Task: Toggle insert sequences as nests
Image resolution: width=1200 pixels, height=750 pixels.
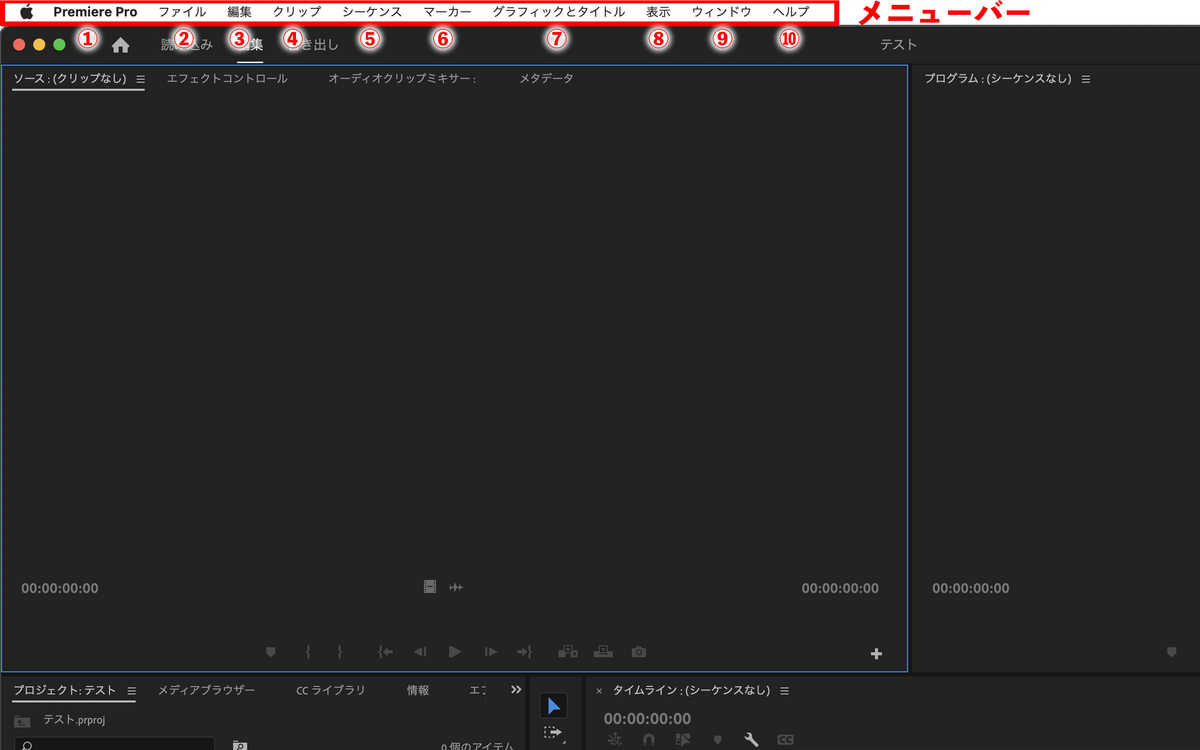Action: coord(614,740)
